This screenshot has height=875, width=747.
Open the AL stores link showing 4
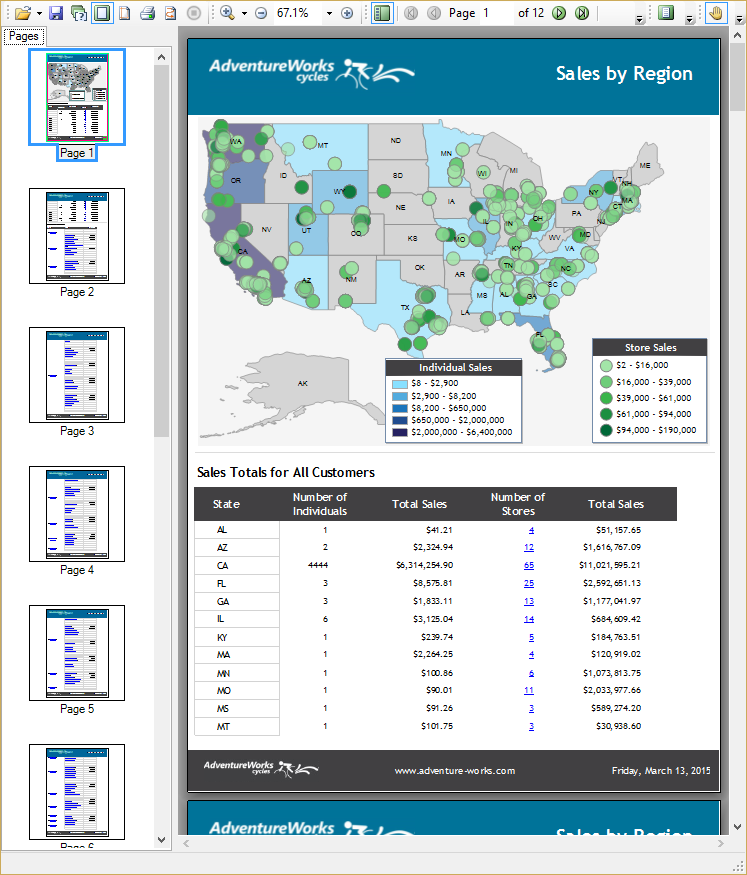531,530
